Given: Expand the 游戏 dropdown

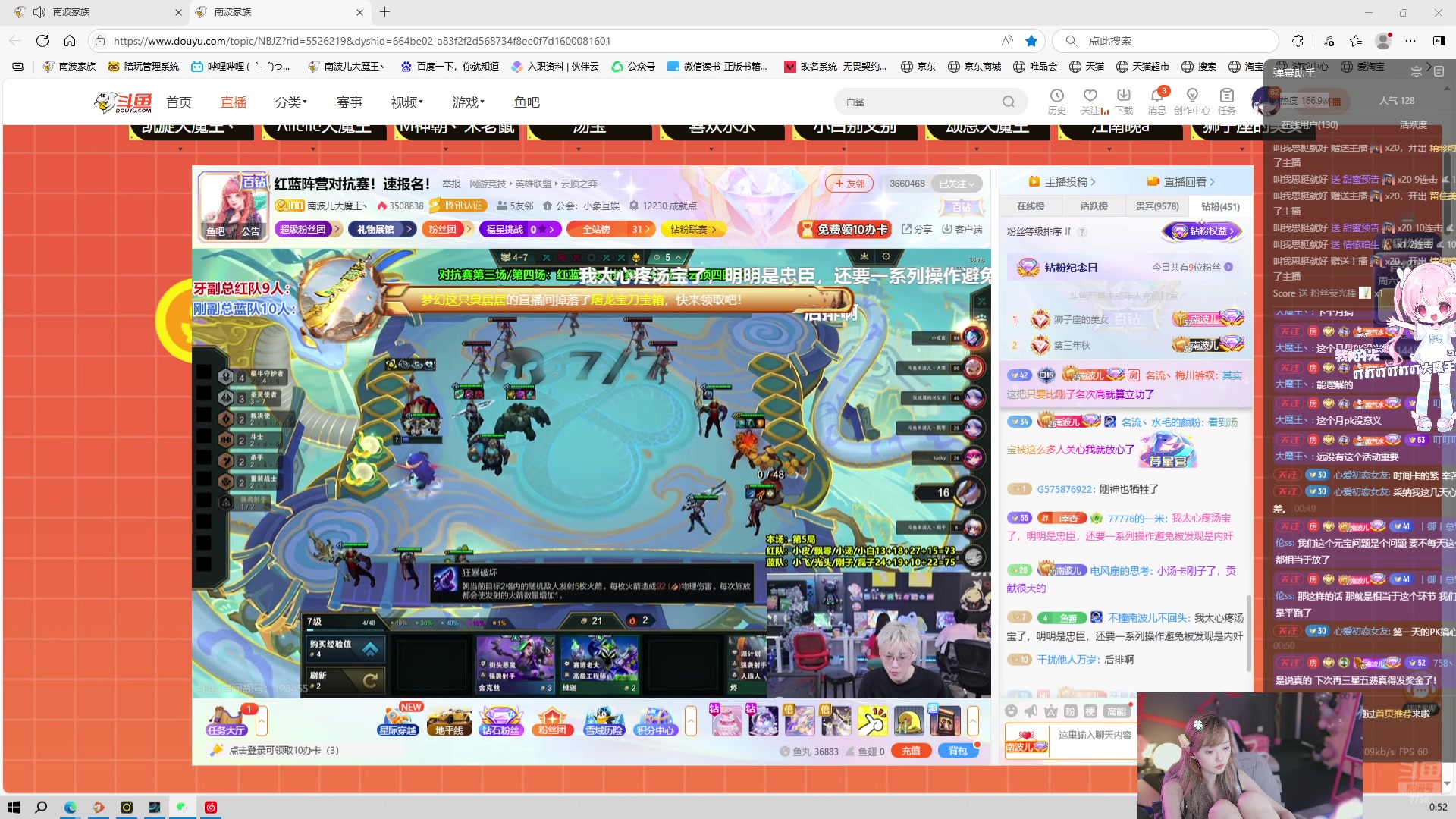Looking at the screenshot, I should click(469, 102).
